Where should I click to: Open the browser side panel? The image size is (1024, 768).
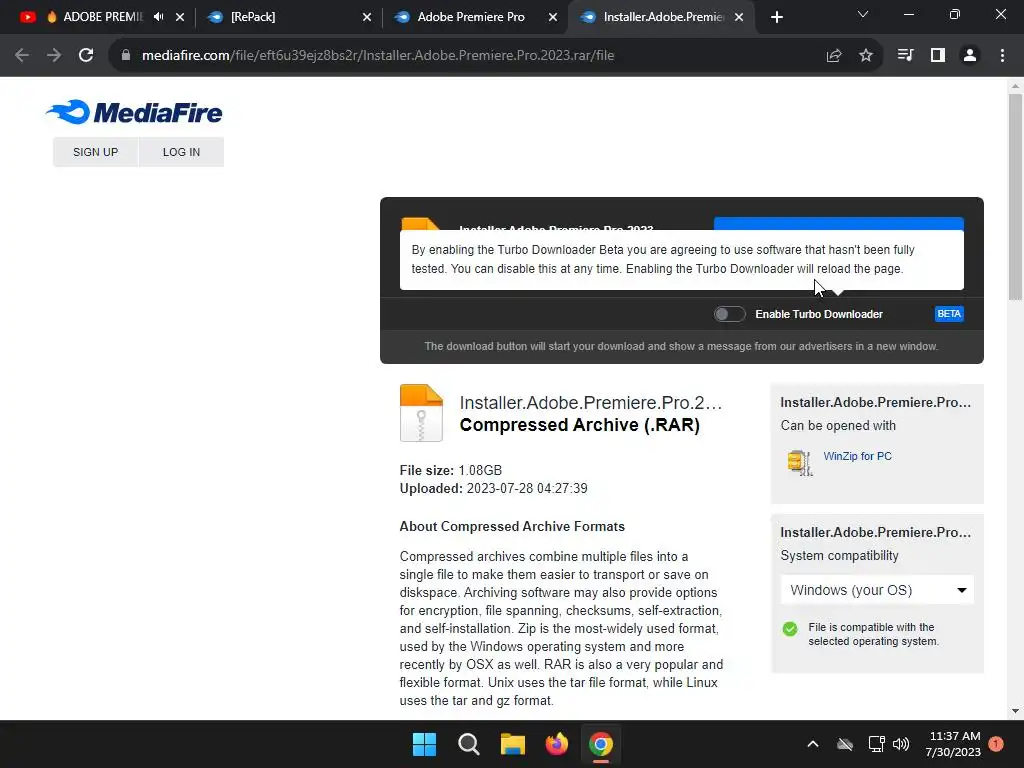[x=938, y=56]
